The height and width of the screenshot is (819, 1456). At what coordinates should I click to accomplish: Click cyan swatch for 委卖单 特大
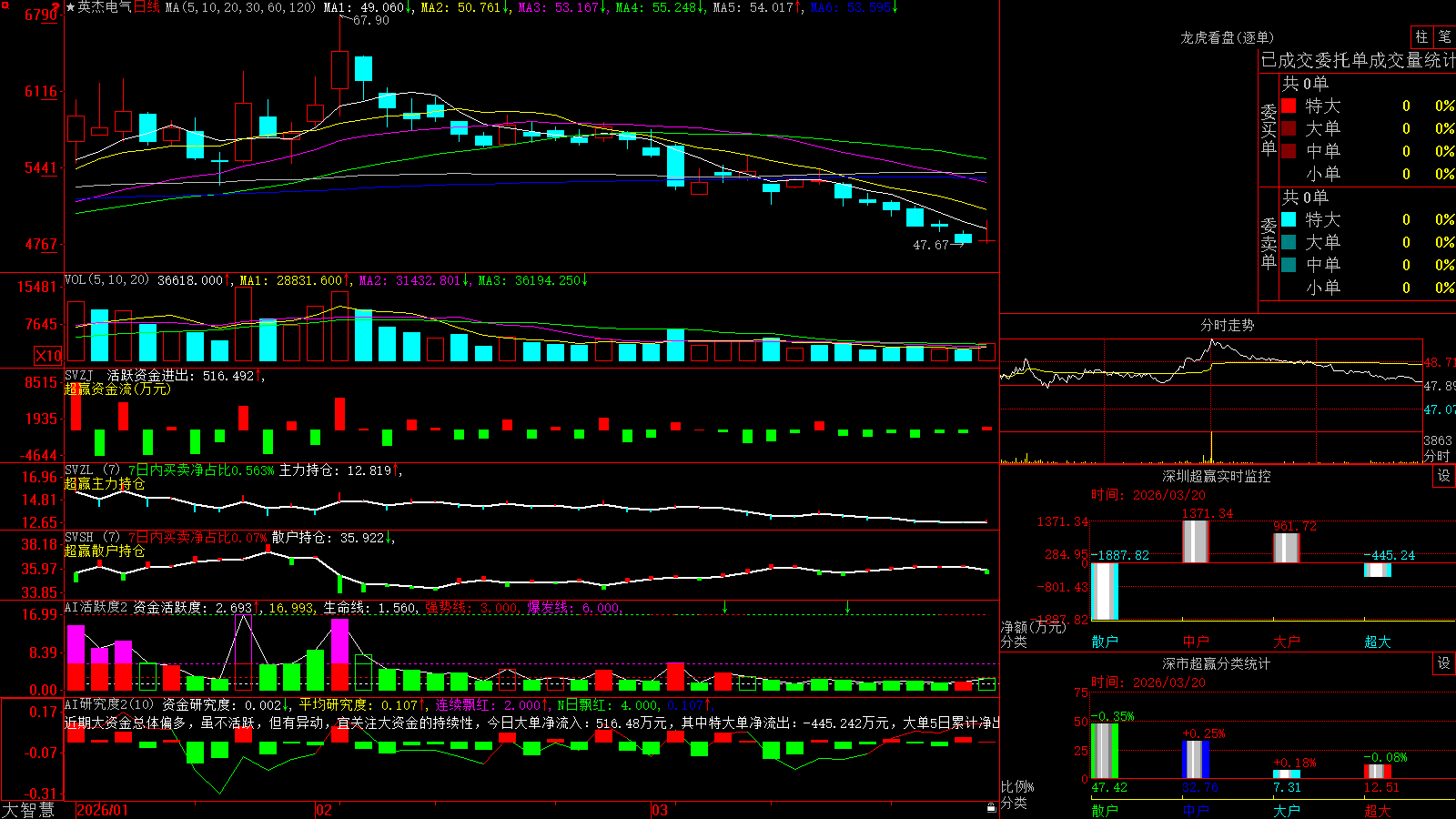pyautogui.click(x=1289, y=219)
